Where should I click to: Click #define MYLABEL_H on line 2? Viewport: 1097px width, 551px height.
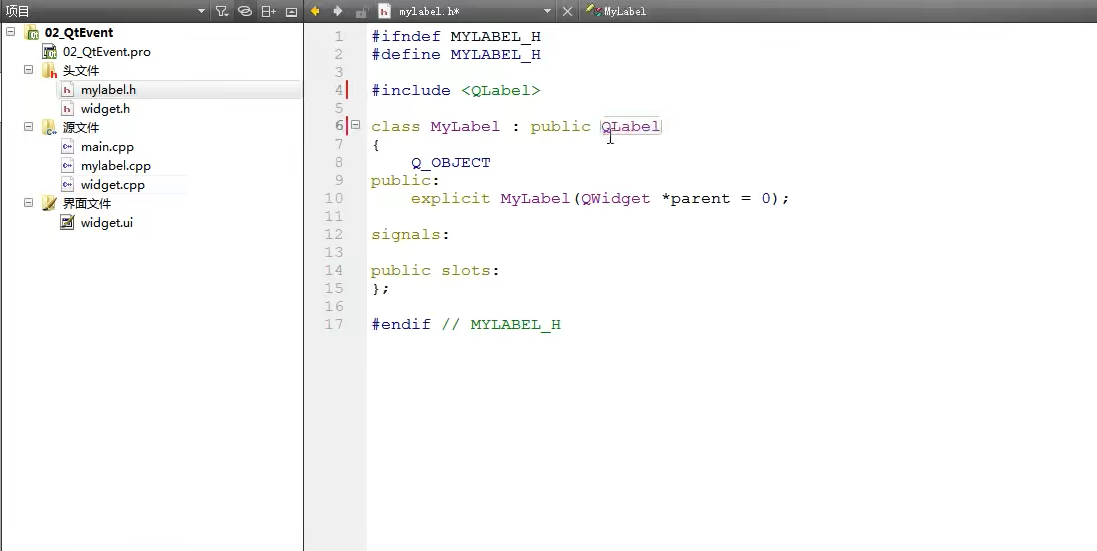(455, 55)
